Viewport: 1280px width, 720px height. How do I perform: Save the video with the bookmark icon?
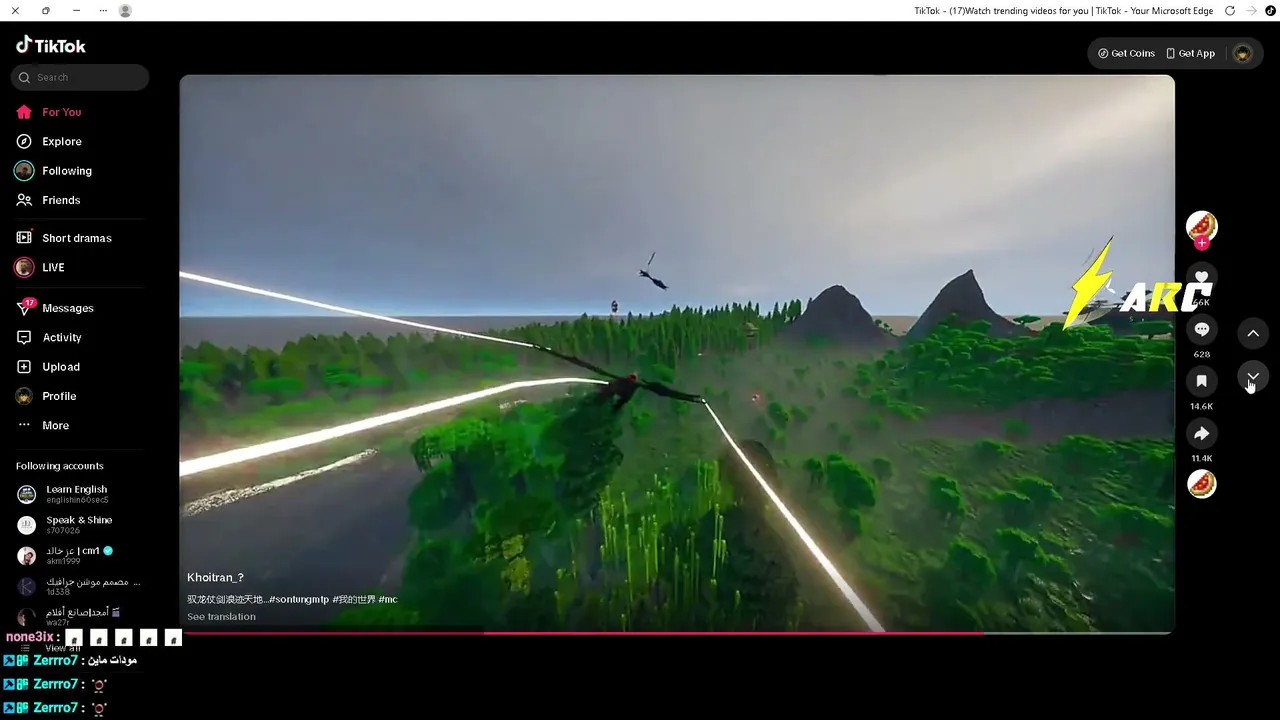click(1201, 381)
